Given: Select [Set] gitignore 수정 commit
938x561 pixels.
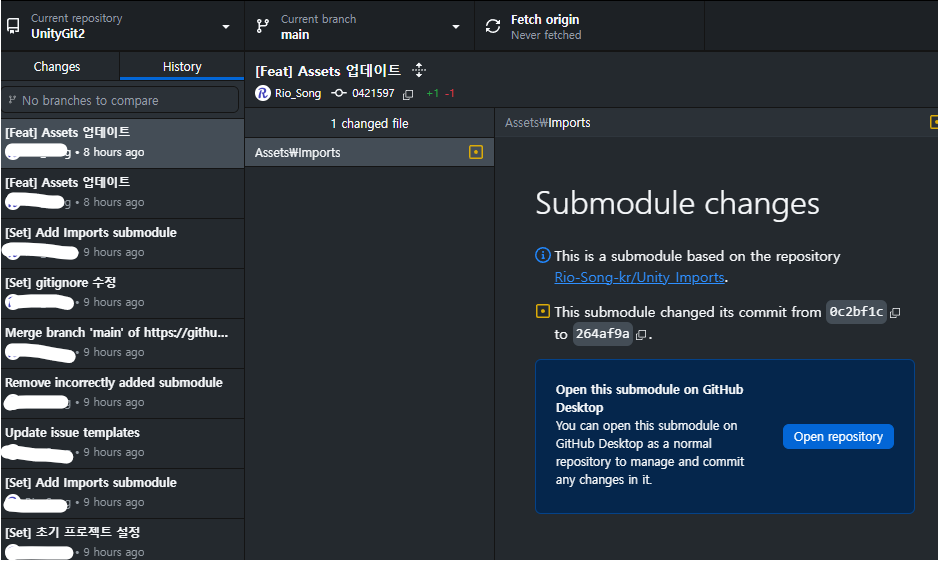Looking at the screenshot, I should click(122, 292).
